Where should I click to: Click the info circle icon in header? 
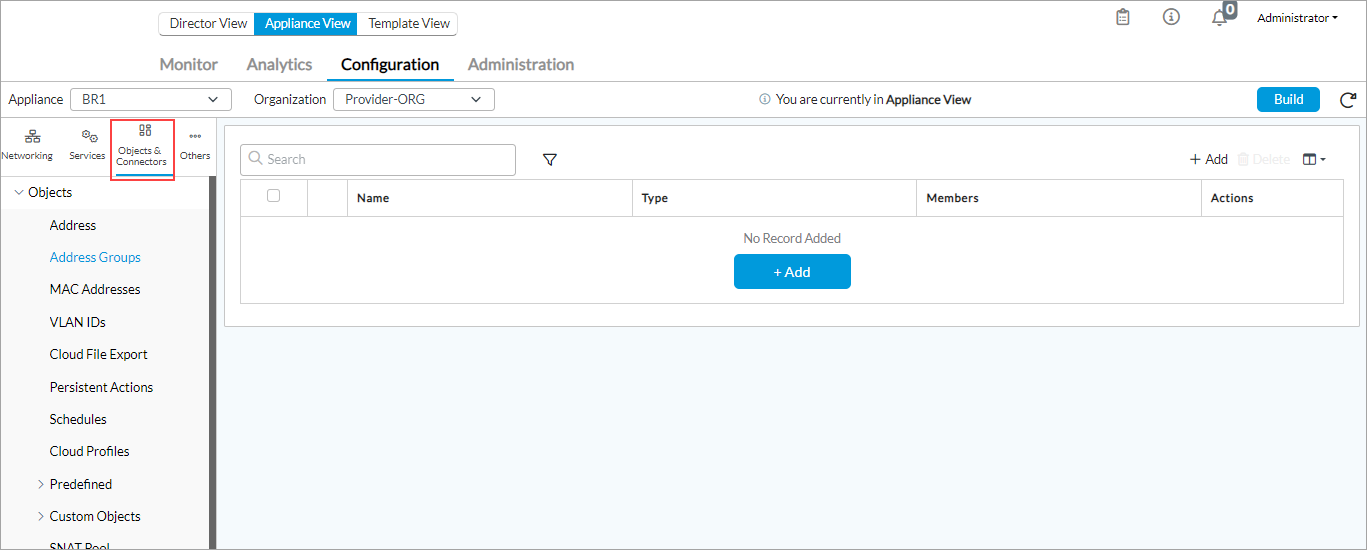(1171, 18)
